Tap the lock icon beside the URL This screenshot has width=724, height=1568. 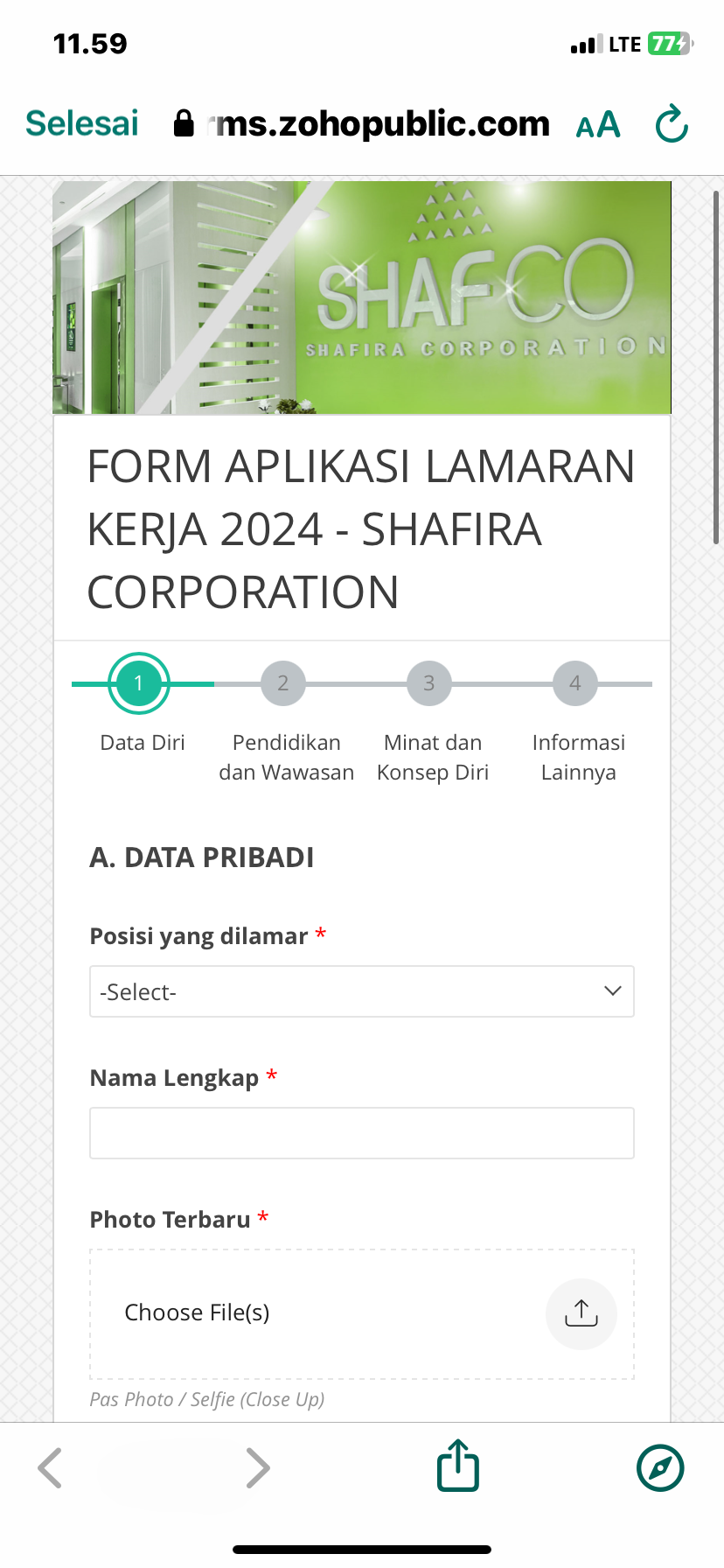tap(184, 123)
